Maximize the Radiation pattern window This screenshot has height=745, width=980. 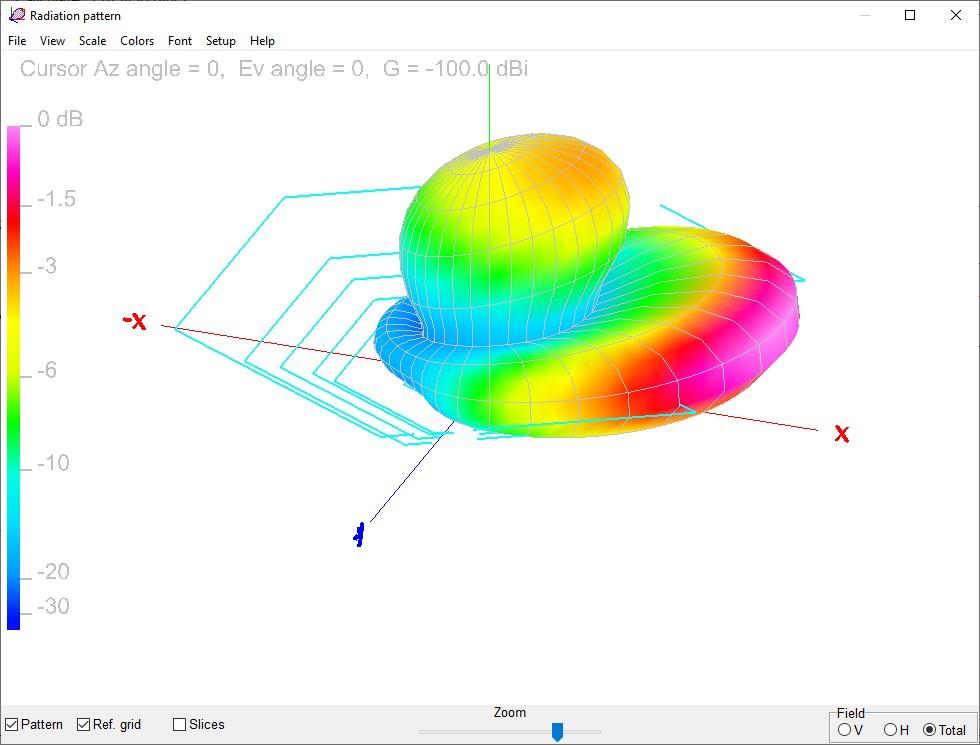click(x=910, y=15)
